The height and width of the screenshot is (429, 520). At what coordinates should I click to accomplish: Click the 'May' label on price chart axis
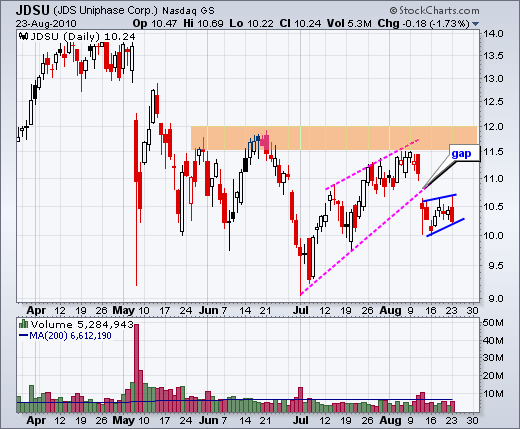click(124, 310)
